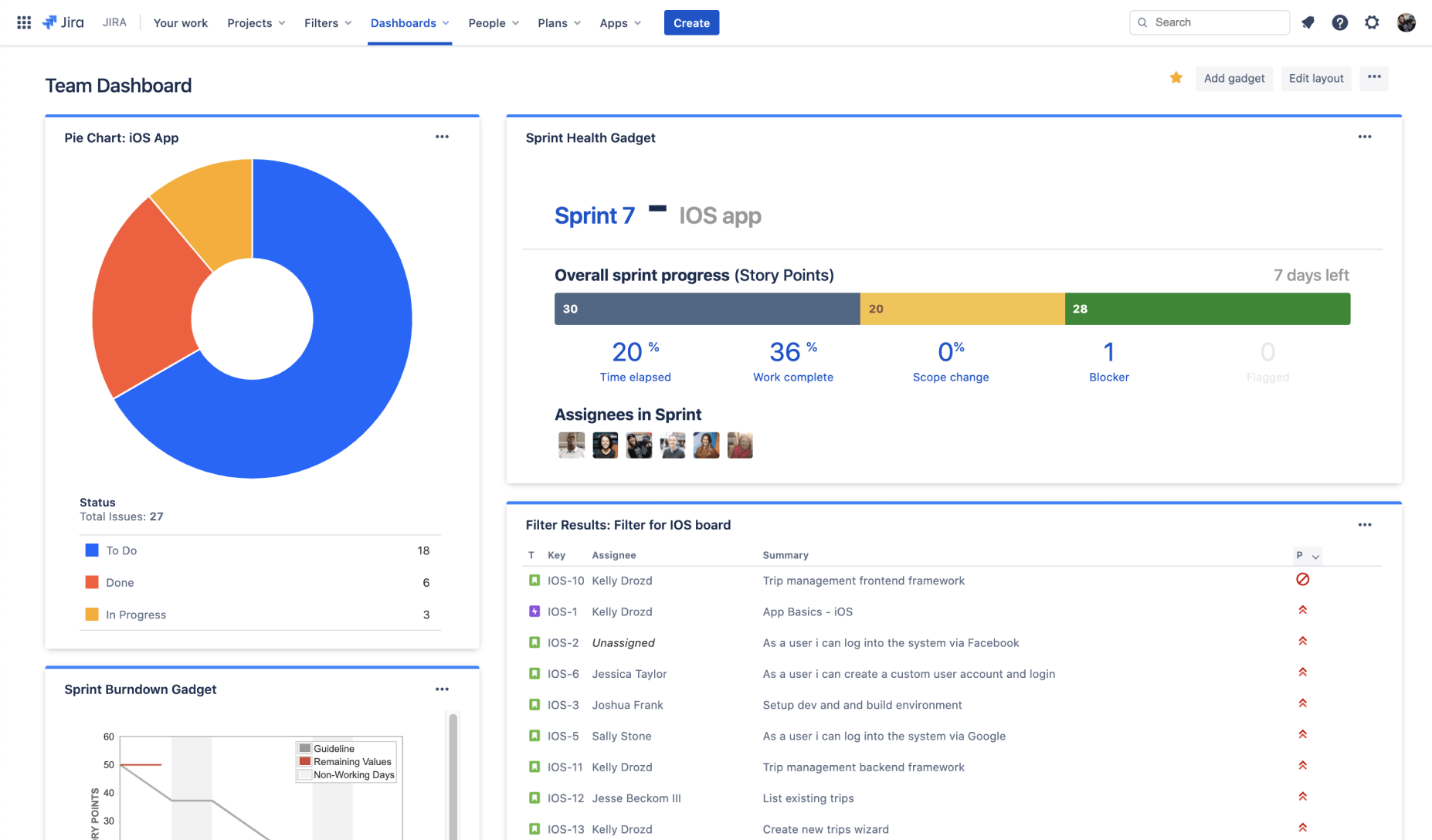Click the Edit layout button
Image resolution: width=1432 pixels, height=840 pixels.
point(1316,78)
